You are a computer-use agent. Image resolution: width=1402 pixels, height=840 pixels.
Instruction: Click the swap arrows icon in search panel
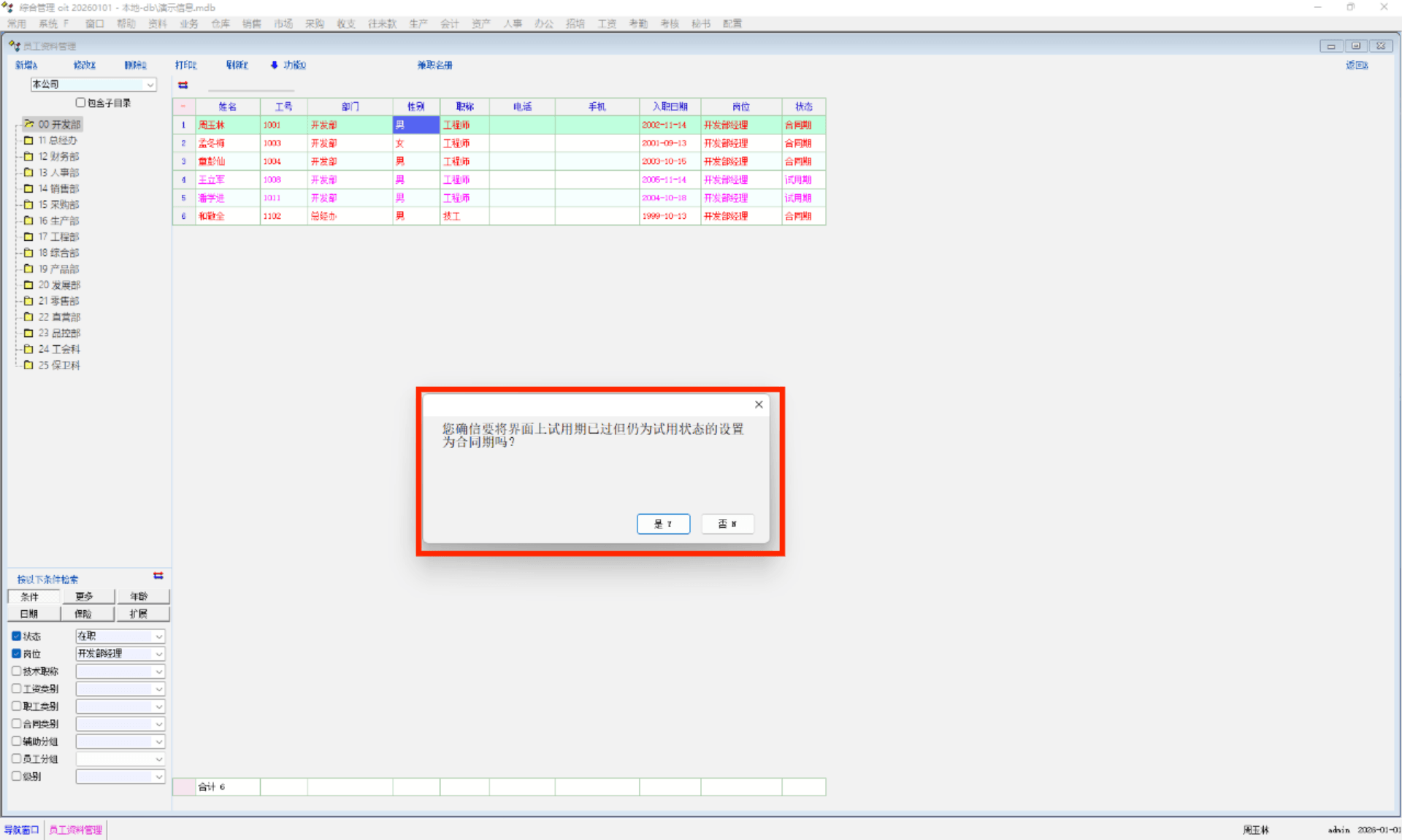[x=158, y=576]
